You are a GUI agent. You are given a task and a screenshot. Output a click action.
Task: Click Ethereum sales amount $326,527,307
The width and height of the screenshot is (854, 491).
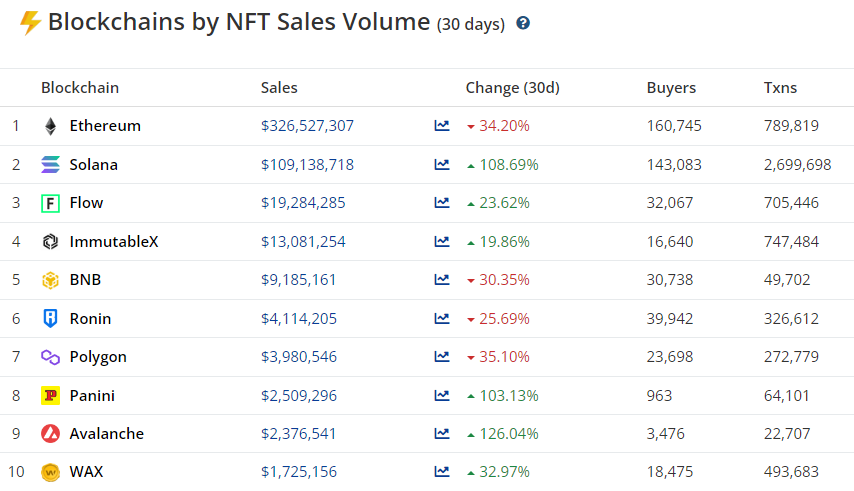[307, 126]
